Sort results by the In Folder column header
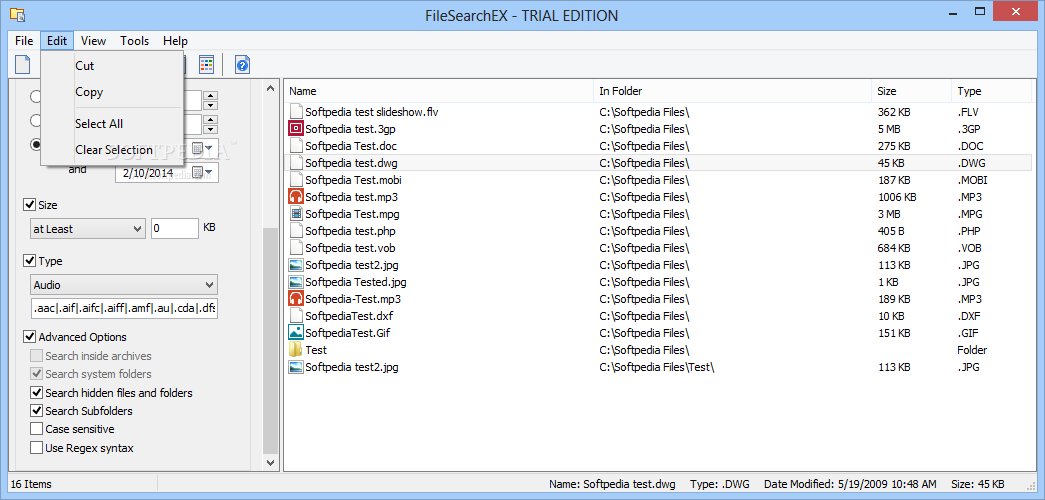1045x500 pixels. coord(732,91)
